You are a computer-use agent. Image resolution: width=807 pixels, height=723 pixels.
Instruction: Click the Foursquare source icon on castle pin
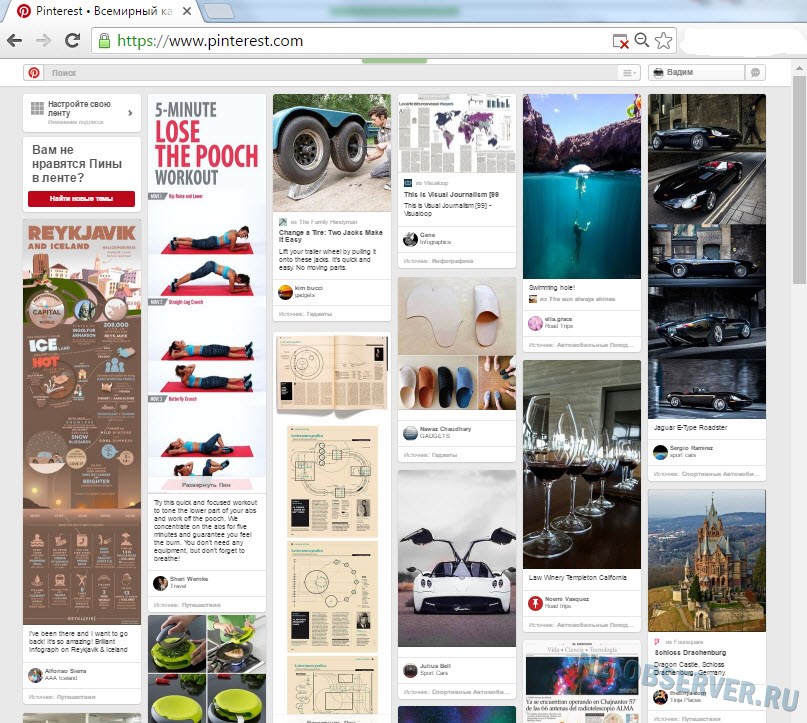pyautogui.click(x=657, y=642)
